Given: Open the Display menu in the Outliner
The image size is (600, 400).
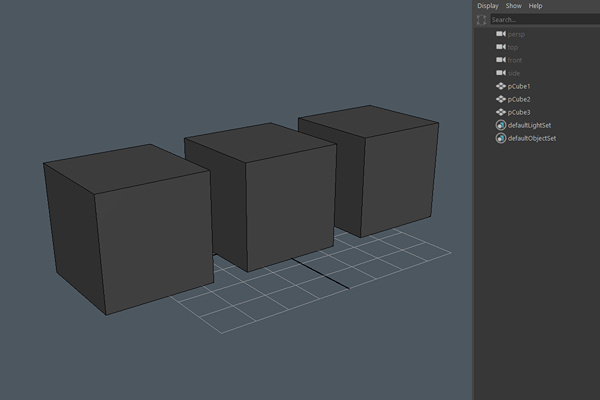Looking at the screenshot, I should click(x=487, y=6).
